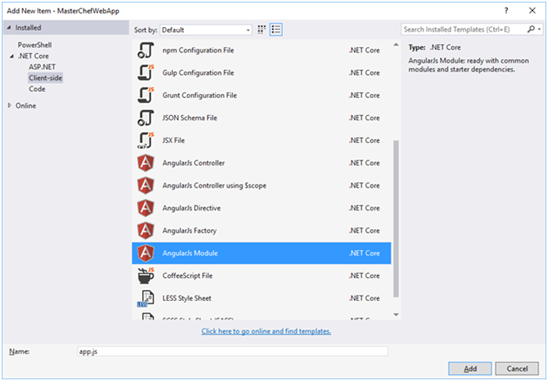Click the AngularJs Controller using $scope icon
Viewport: 548px width, 381px height.
click(145, 186)
